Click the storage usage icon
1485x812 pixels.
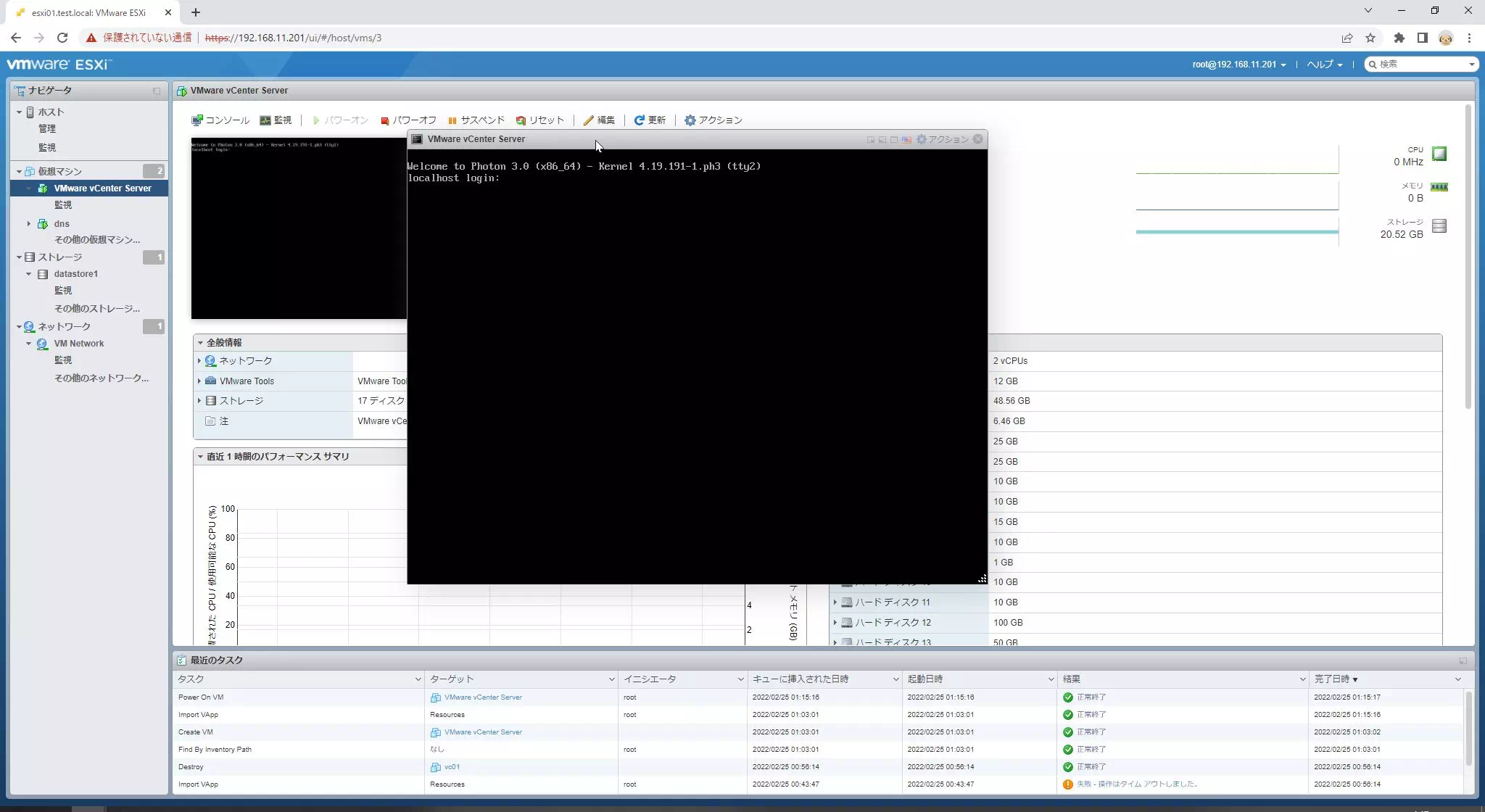point(1439,226)
